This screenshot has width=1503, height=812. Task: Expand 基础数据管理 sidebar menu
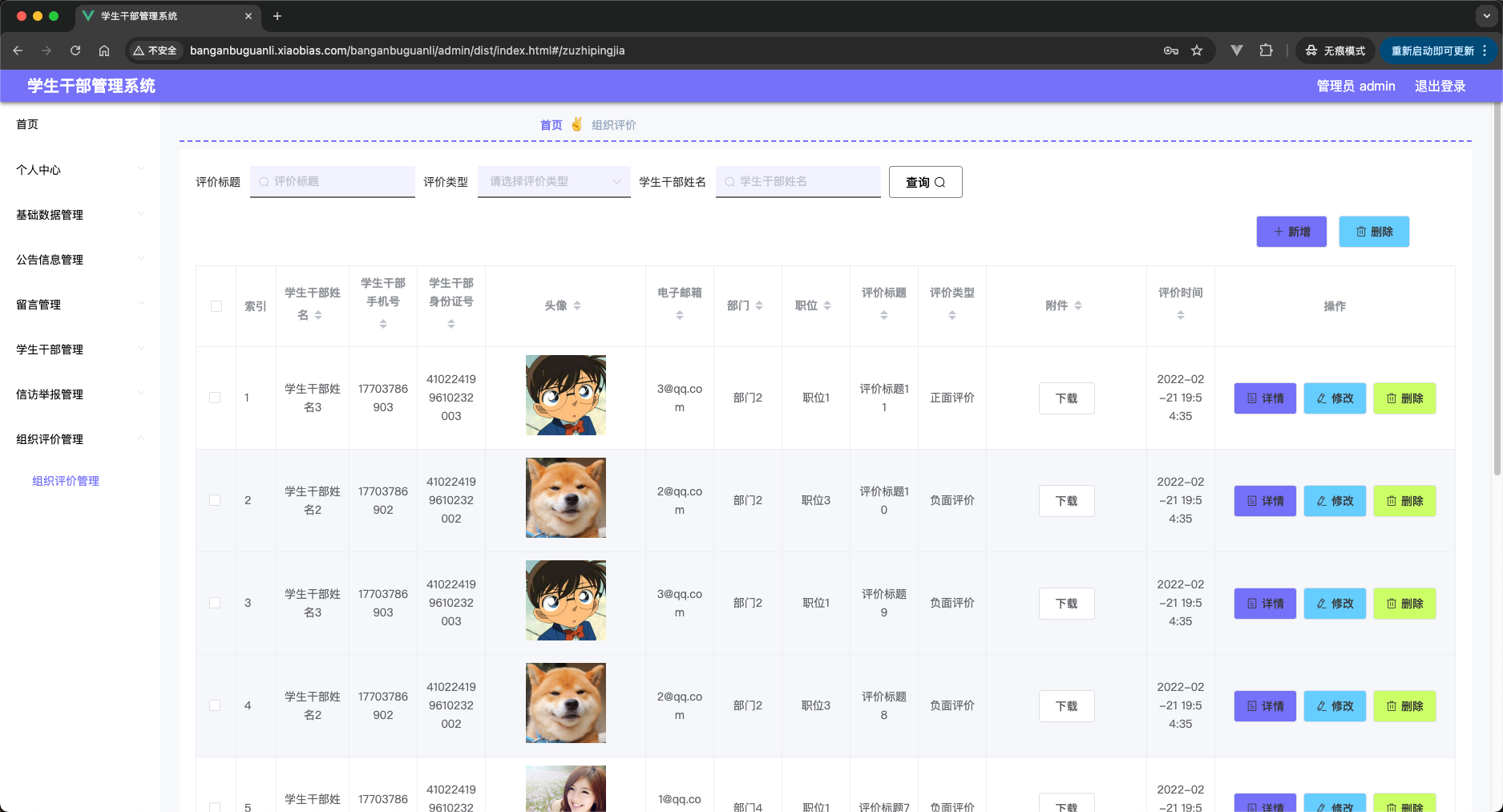(80, 215)
